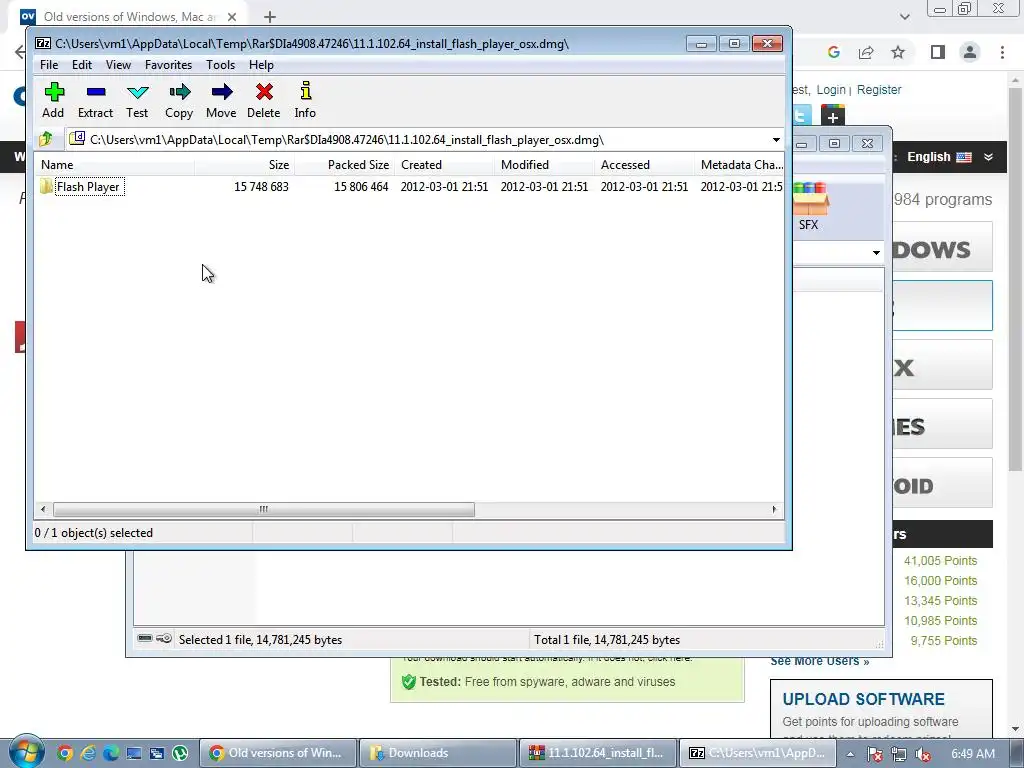This screenshot has height=768, width=1024.
Task: Switch to Downloads taskbar window
Action: [x=439, y=753]
